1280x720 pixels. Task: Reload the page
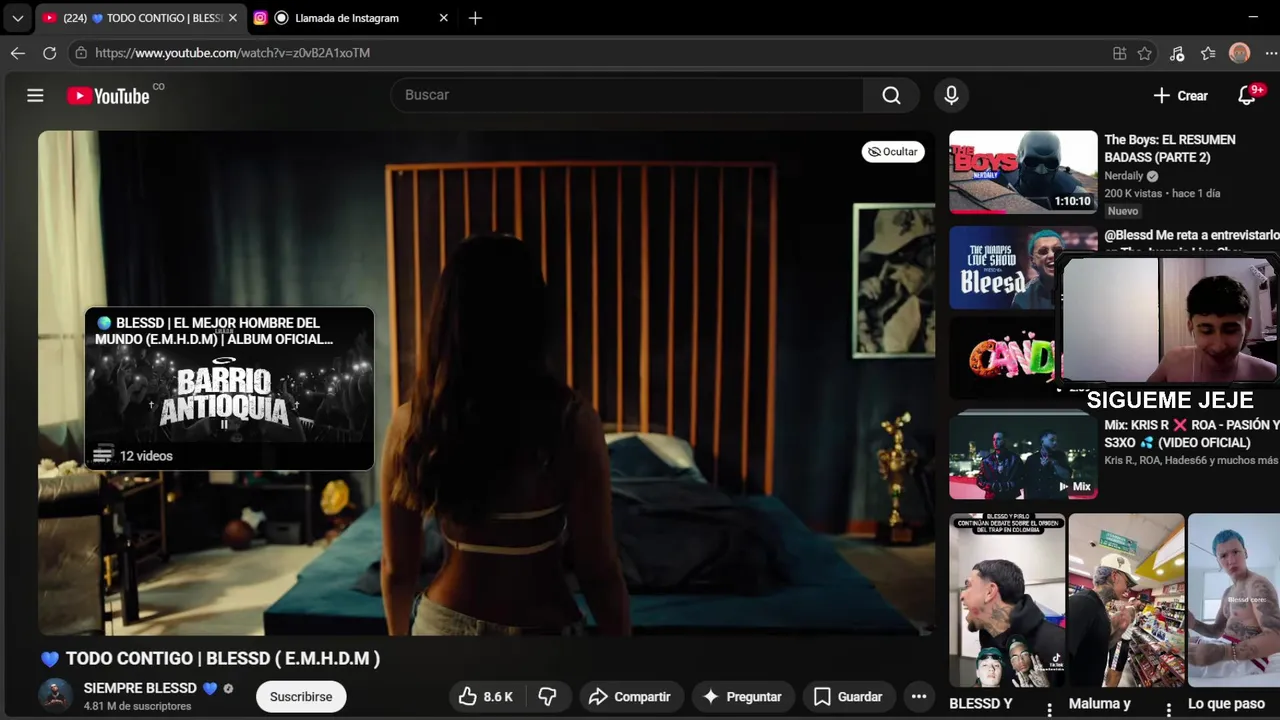click(x=50, y=53)
